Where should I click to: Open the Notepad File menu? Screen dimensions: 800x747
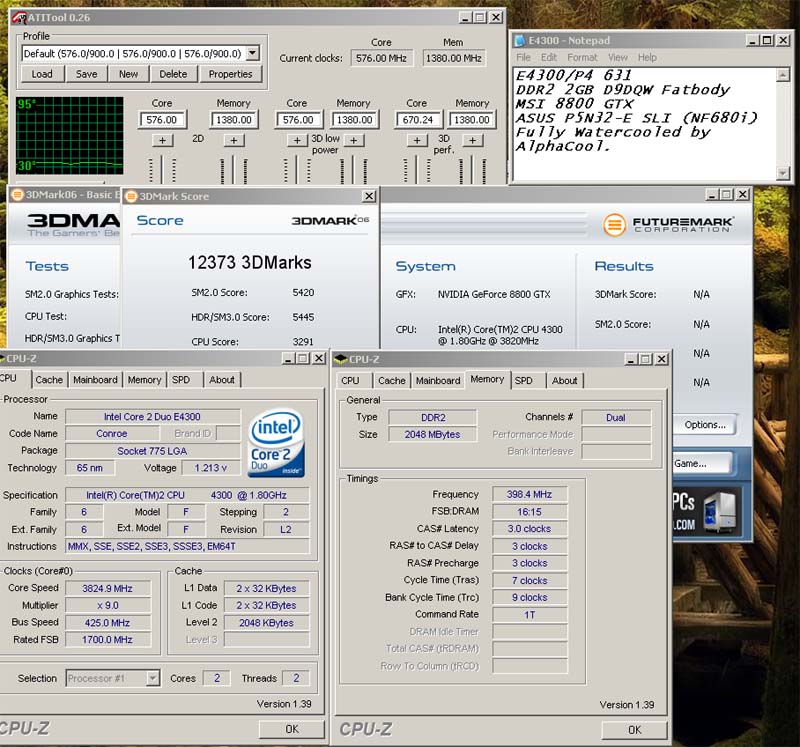tap(523, 57)
